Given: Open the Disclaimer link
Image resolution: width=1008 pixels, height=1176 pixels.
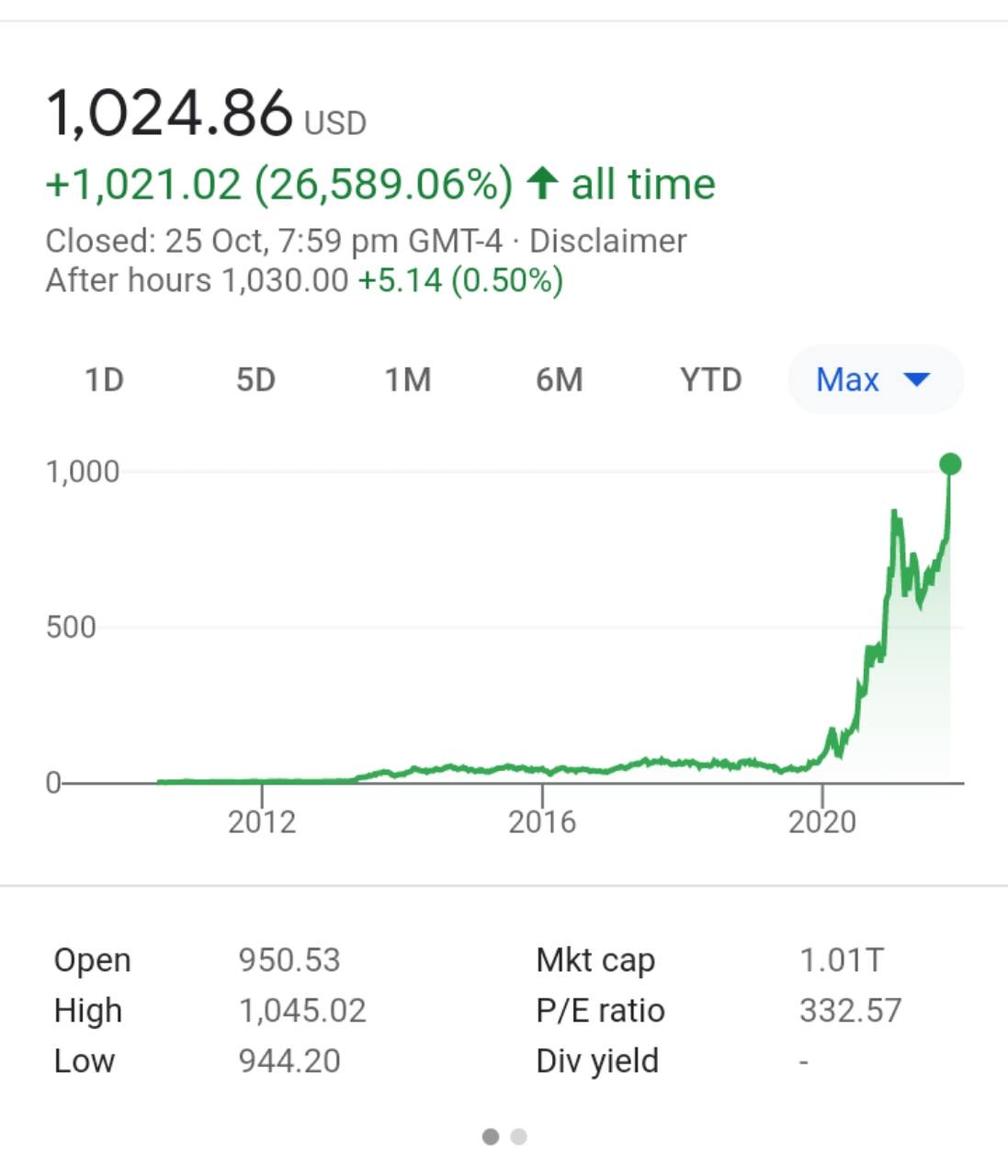Looking at the screenshot, I should click(607, 241).
